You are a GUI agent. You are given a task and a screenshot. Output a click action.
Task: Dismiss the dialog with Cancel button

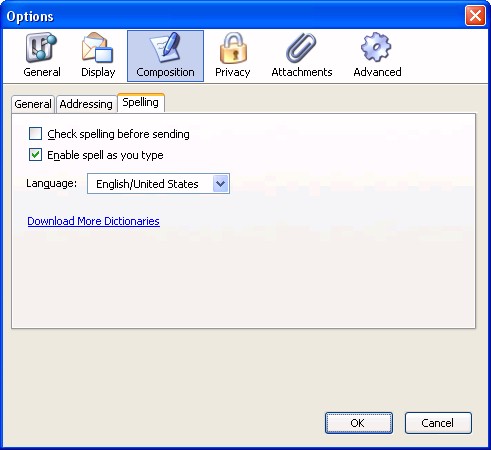[438, 423]
